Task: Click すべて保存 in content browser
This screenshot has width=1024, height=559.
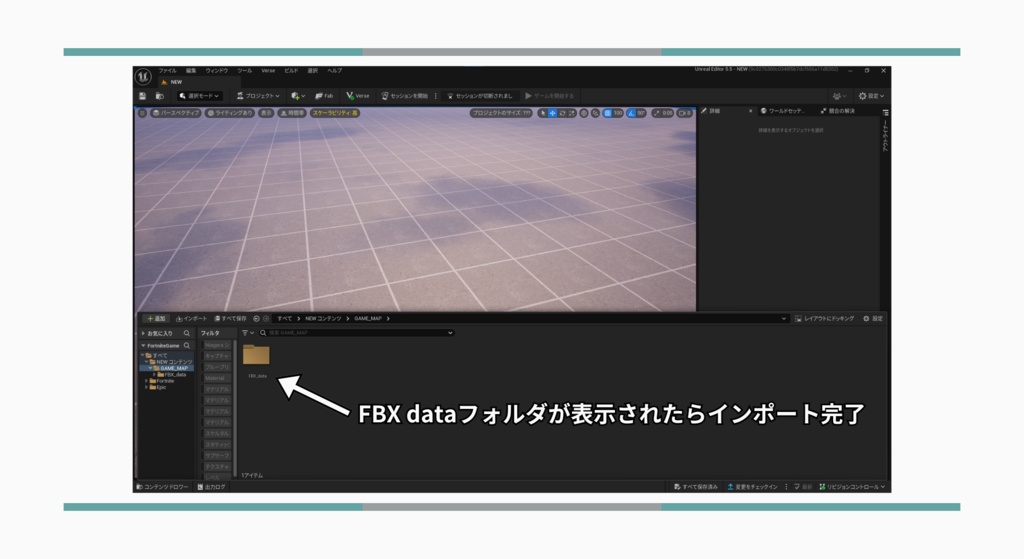Action: tap(230, 319)
